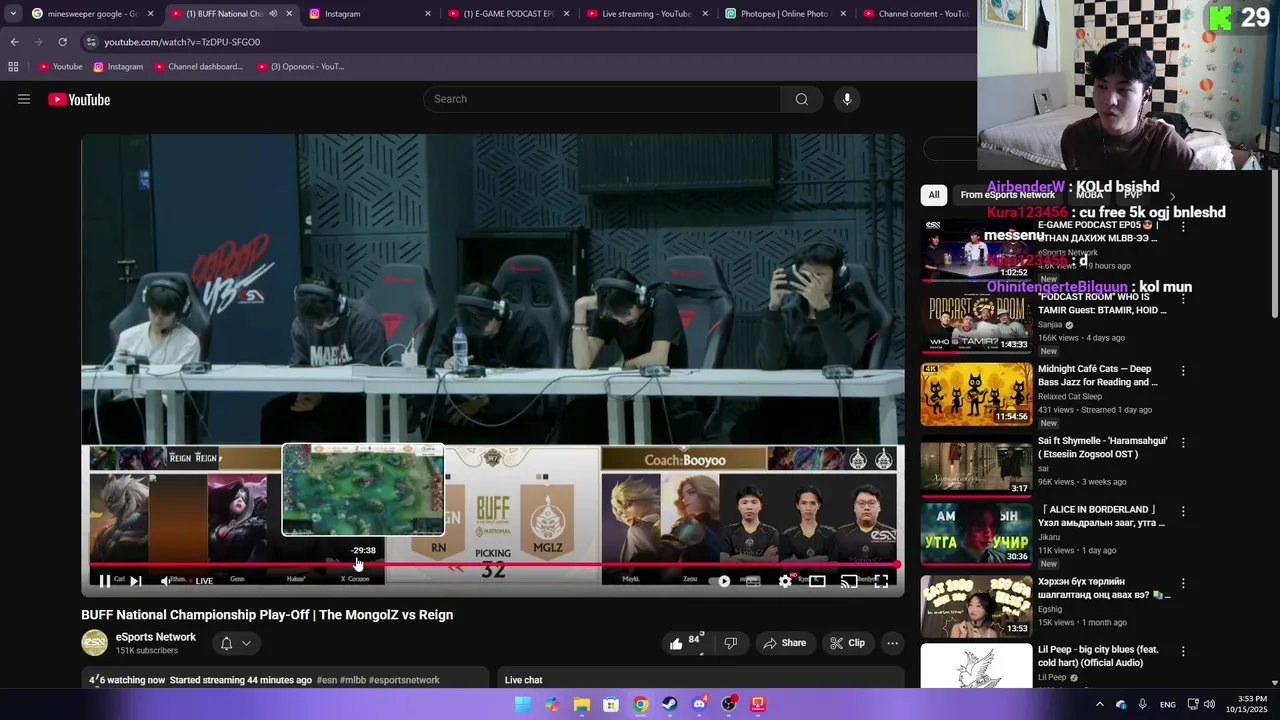The width and height of the screenshot is (1280, 720).
Task: Open Windows Start menu
Action: tap(523, 704)
